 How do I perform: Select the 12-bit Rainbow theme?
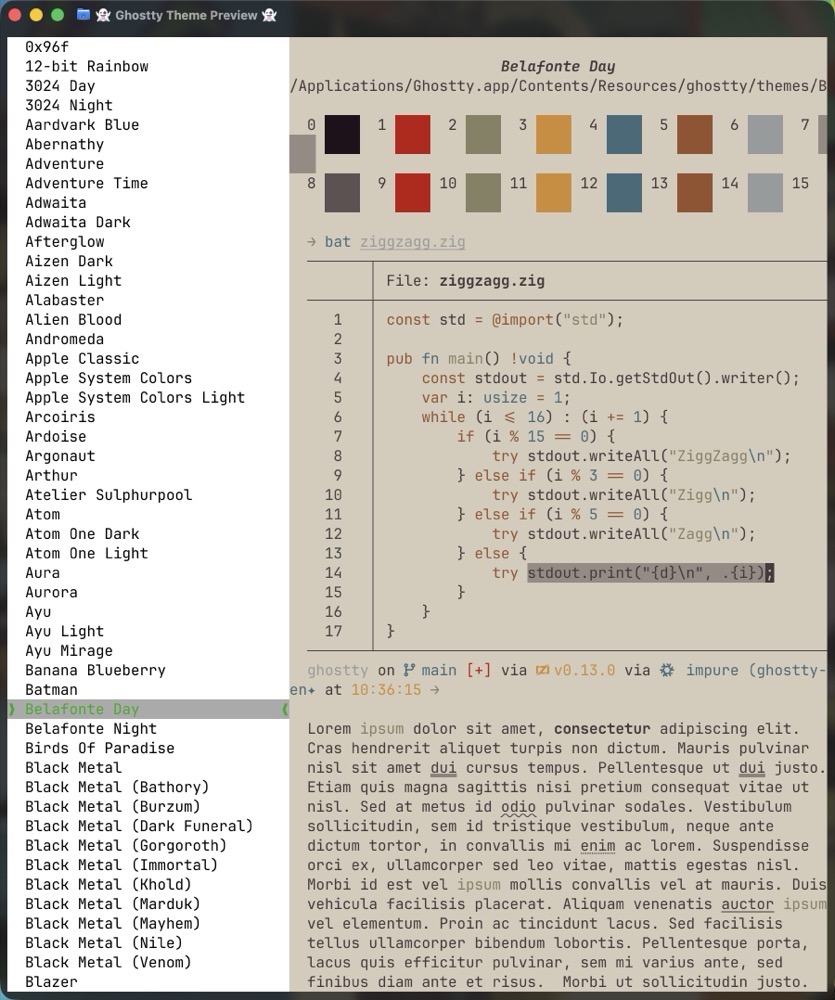(x=87, y=66)
